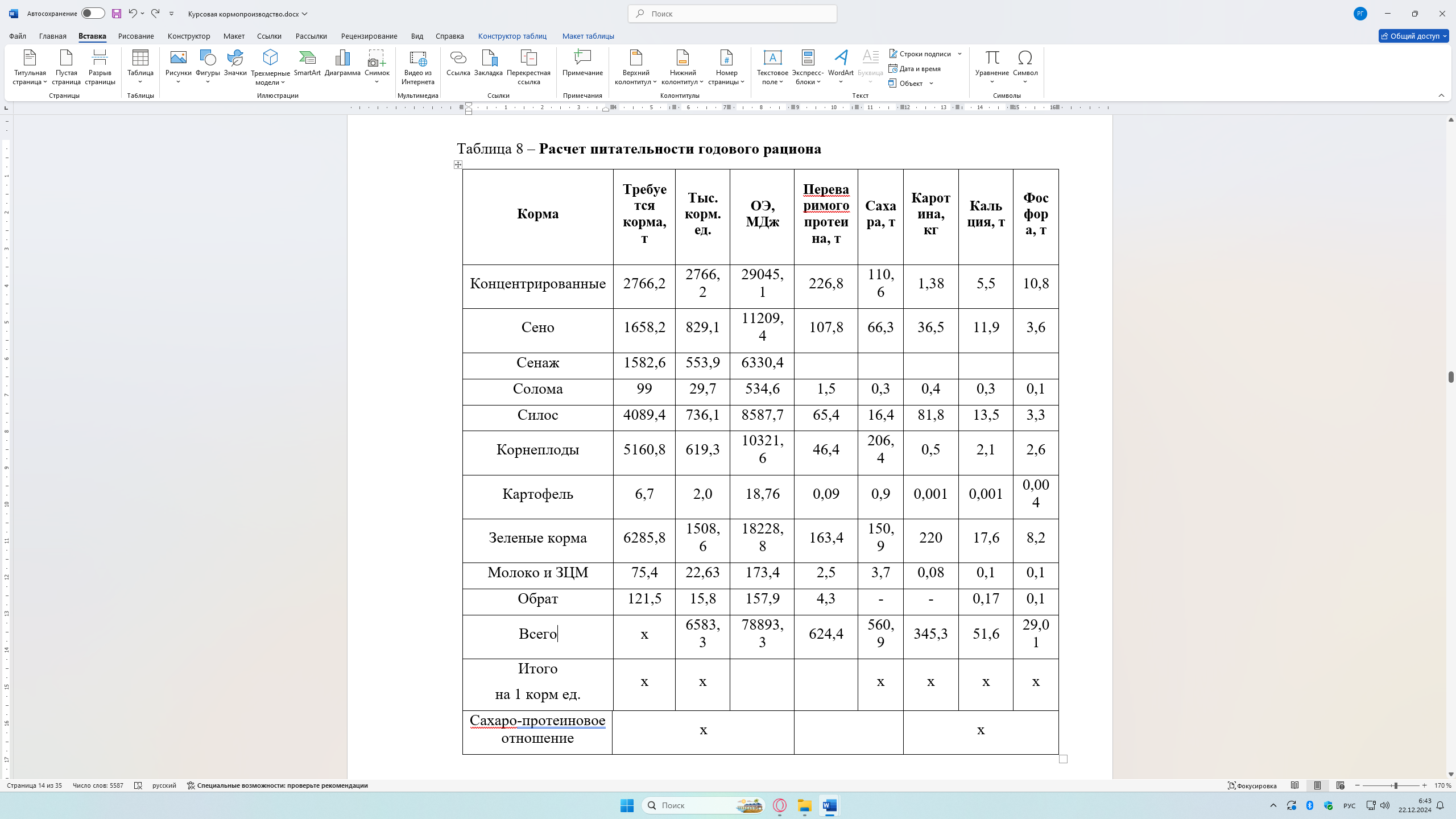Insert a page break (Разрыв страницы)
1456x819 pixels.
[100, 67]
